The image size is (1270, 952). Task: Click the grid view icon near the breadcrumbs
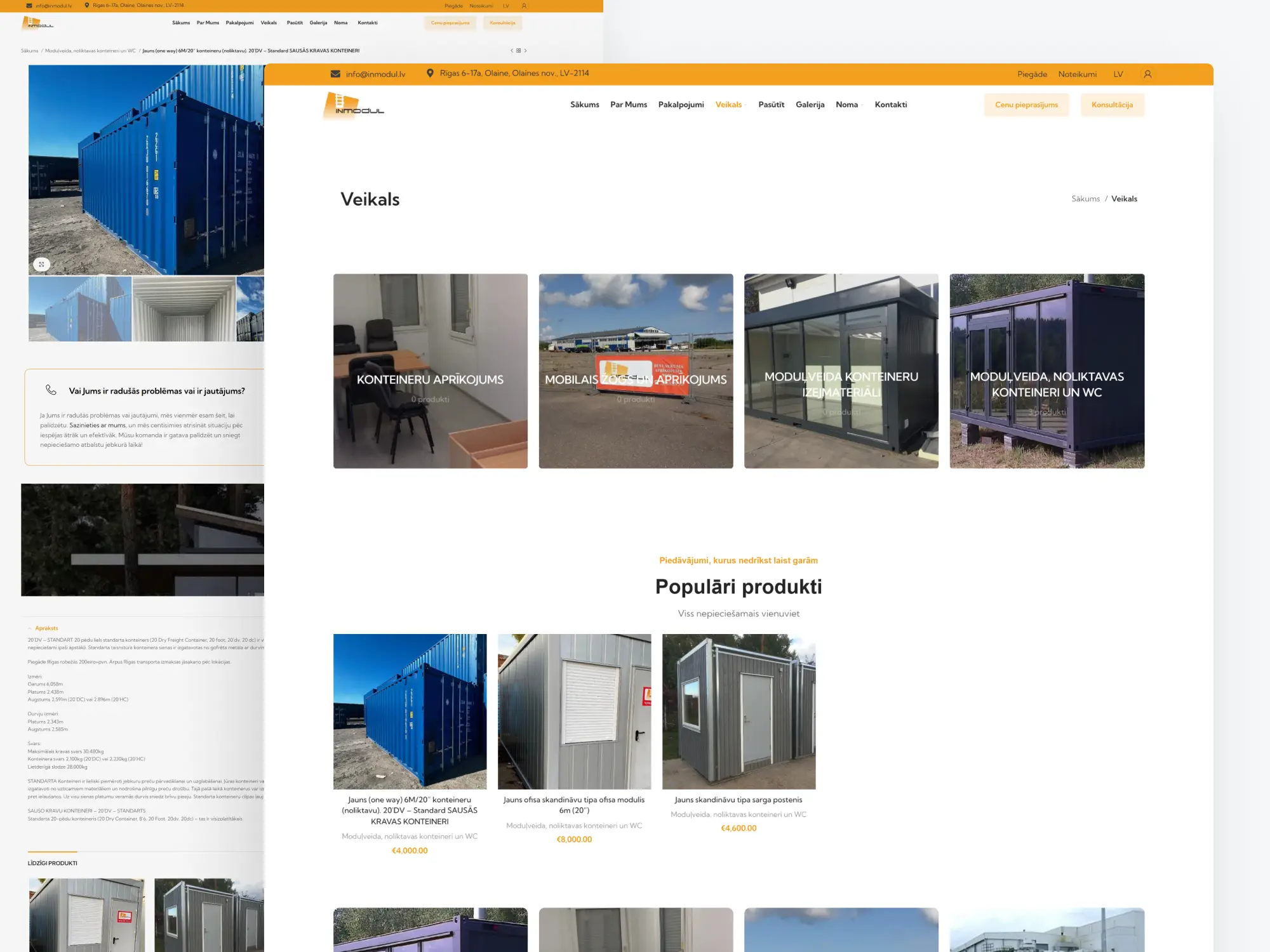click(x=518, y=50)
